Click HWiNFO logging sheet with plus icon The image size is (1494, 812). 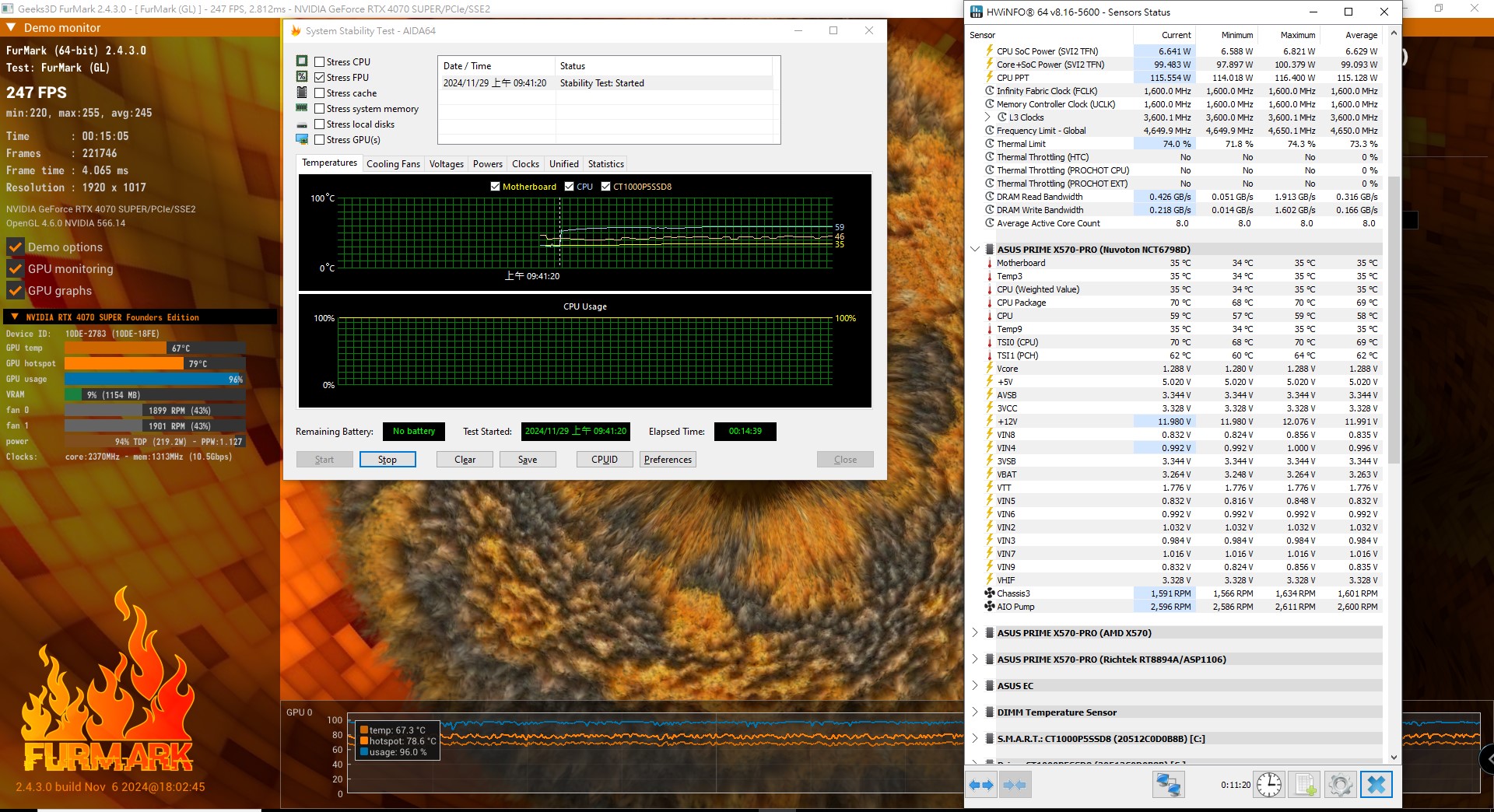click(x=1305, y=785)
